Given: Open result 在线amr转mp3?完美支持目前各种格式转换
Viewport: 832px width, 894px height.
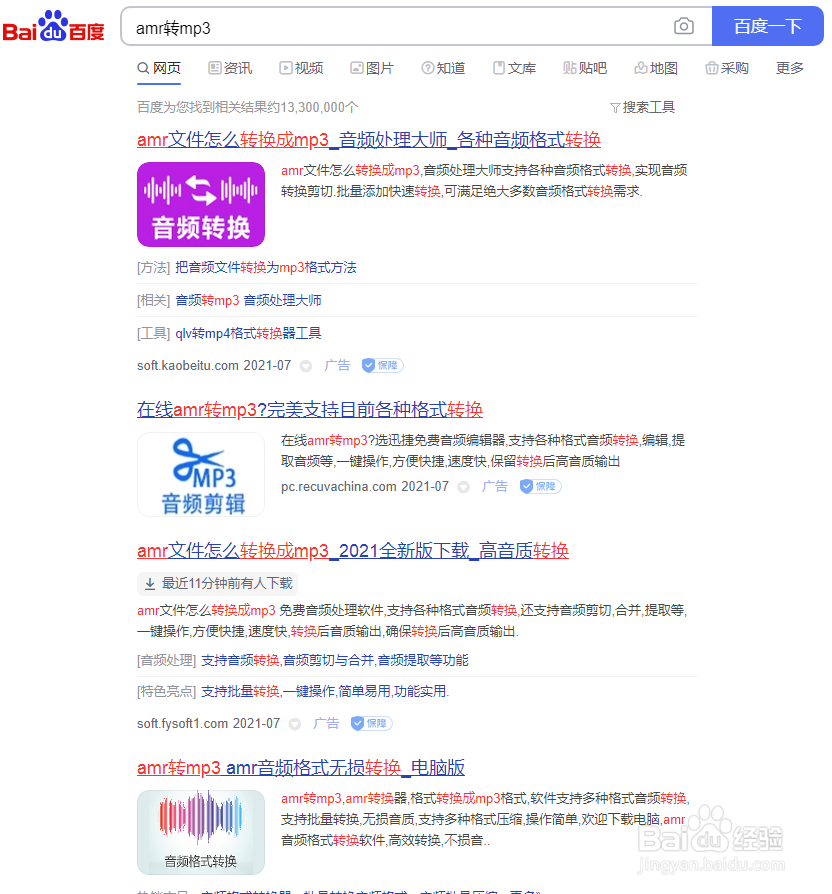Looking at the screenshot, I should (310, 409).
